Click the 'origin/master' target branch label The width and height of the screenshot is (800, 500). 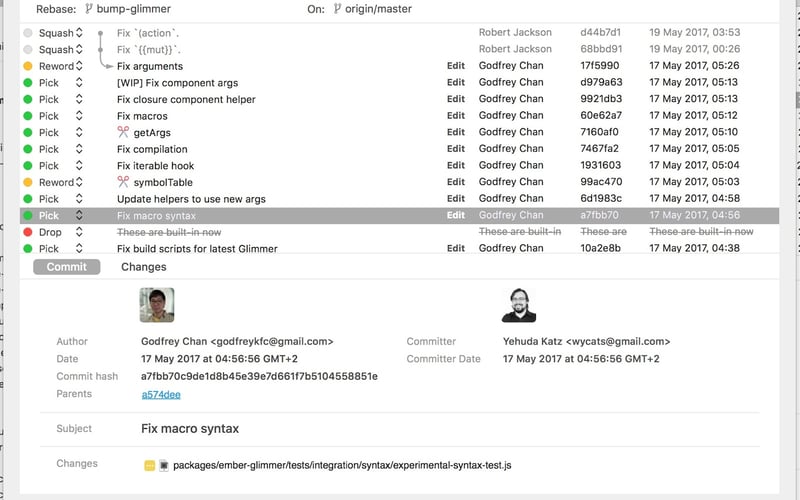(x=378, y=9)
